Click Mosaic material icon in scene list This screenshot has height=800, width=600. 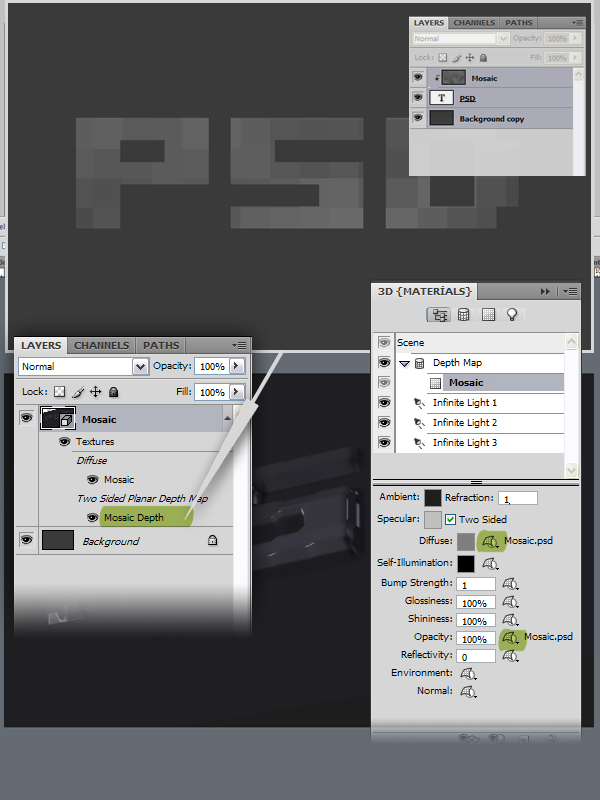coord(435,383)
